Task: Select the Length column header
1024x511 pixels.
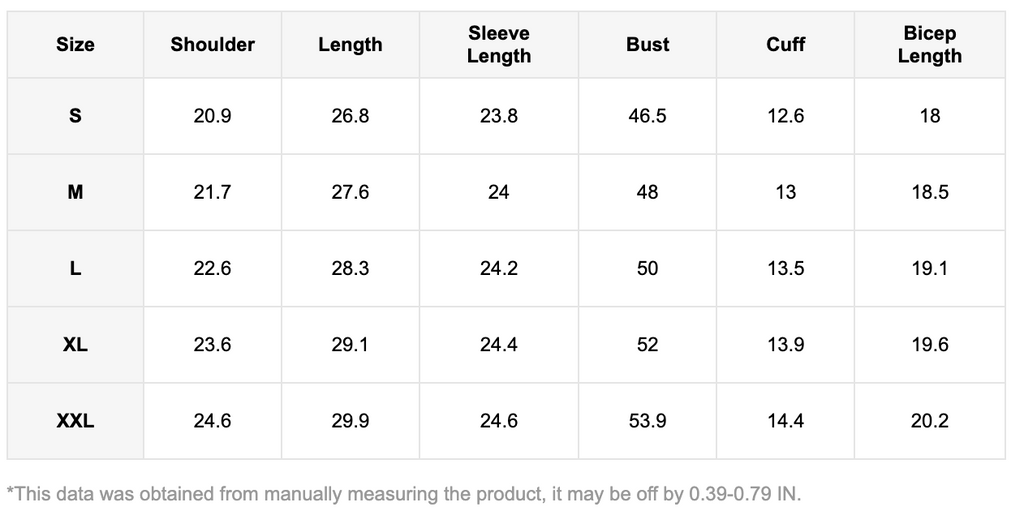Action: pyautogui.click(x=350, y=45)
